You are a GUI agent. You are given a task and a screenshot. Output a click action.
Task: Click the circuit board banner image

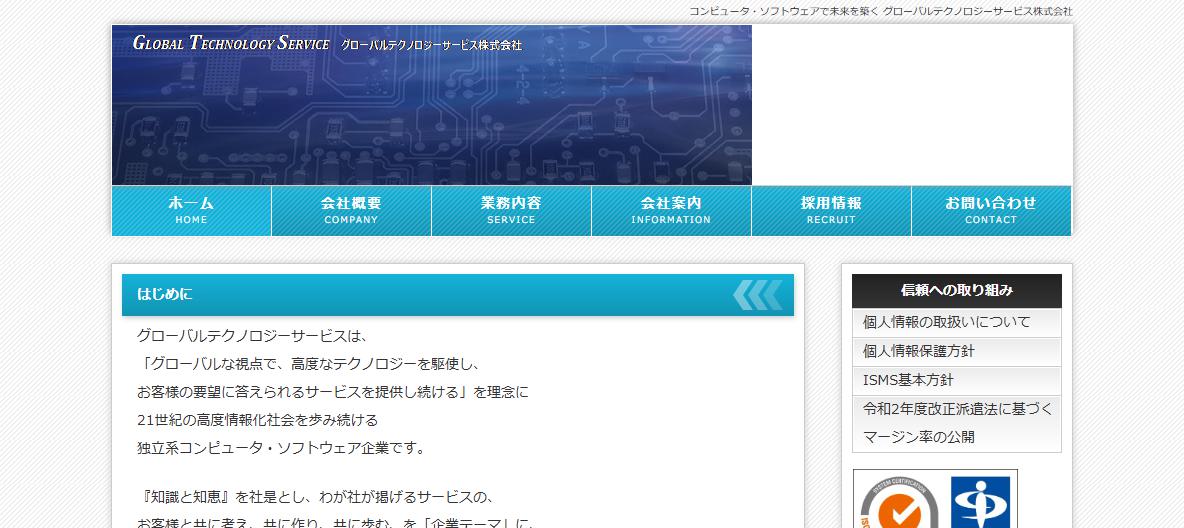coord(432,105)
